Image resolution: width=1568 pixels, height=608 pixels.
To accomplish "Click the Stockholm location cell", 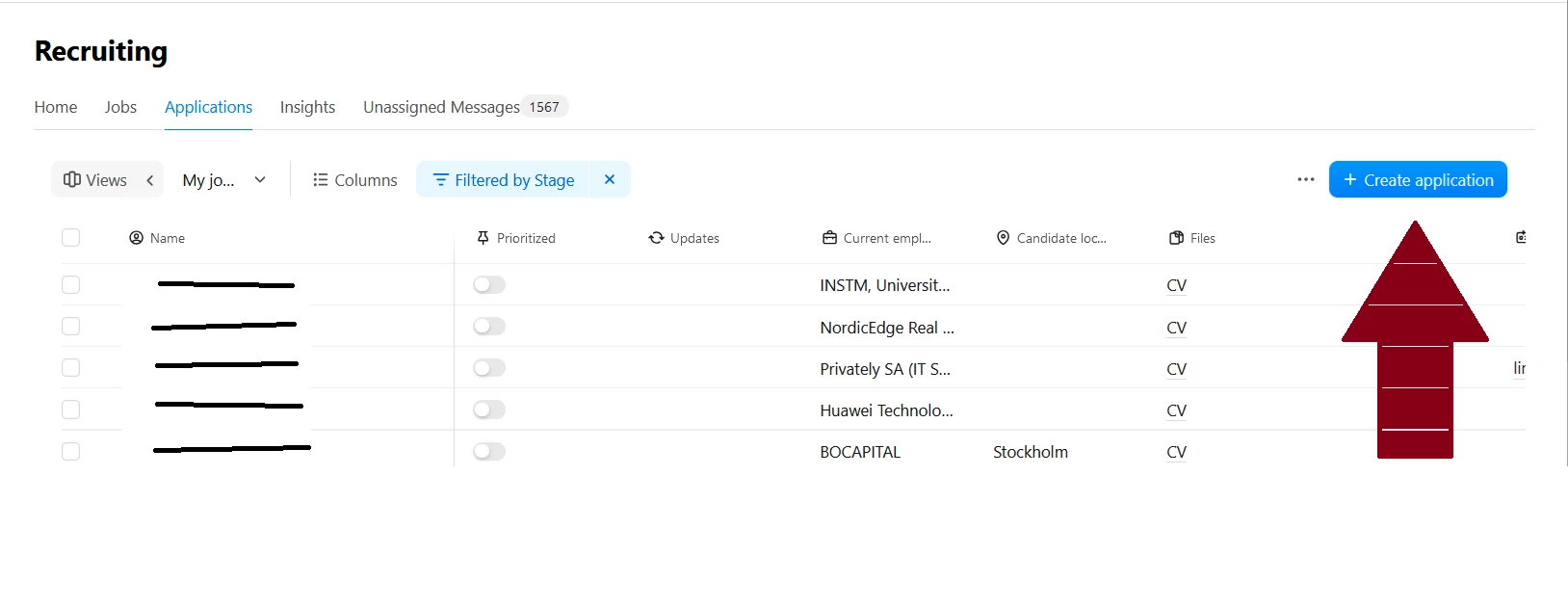I will (x=1031, y=452).
